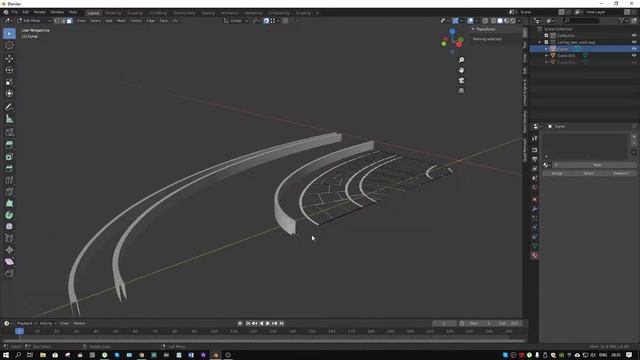Switch to solid viewport shading
The height and width of the screenshot is (360, 640).
coord(500,20)
